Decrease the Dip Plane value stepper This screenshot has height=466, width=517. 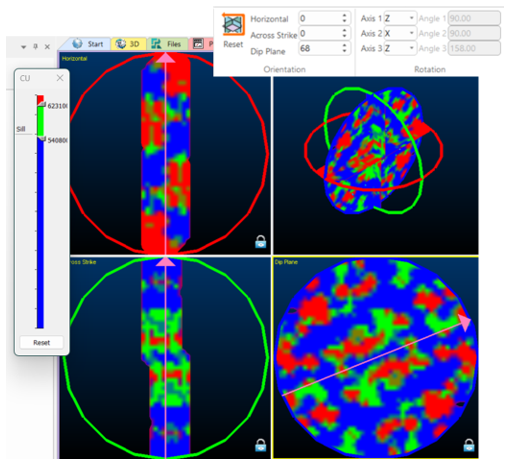tap(345, 51)
